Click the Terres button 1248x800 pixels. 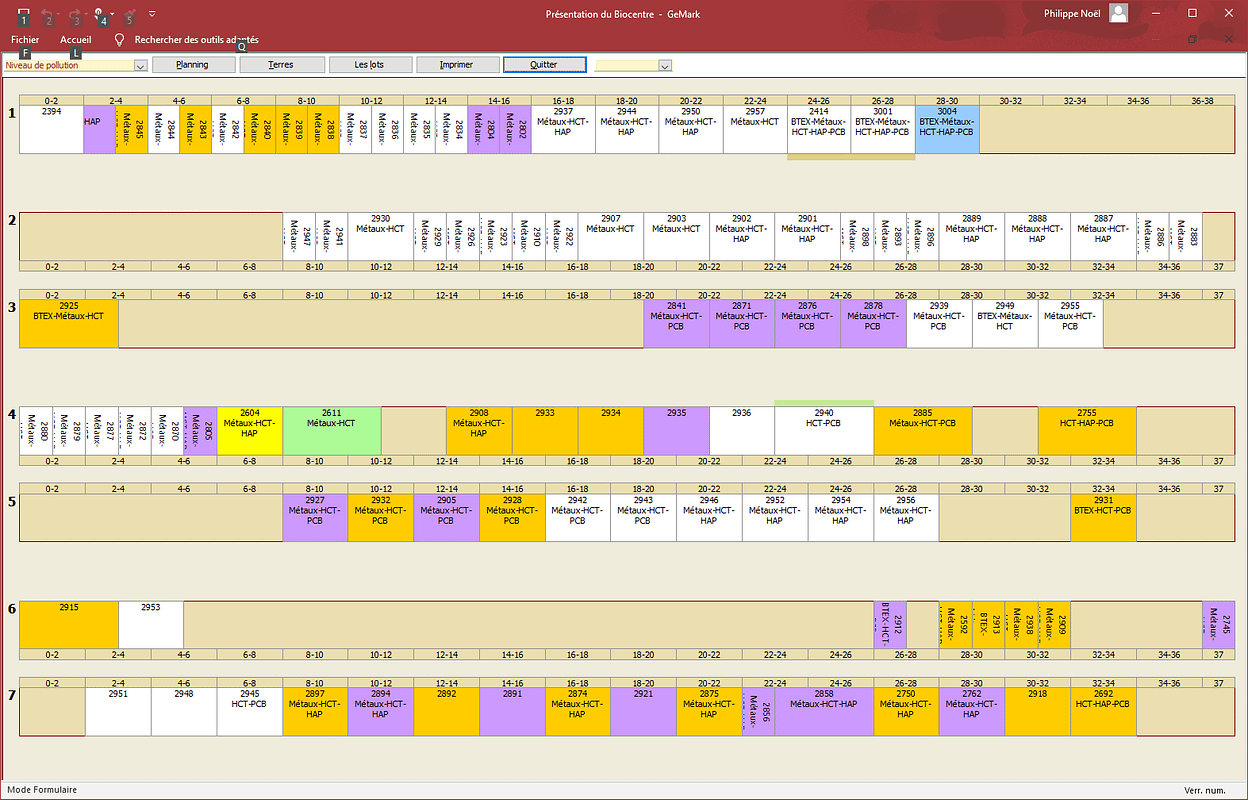[283, 64]
